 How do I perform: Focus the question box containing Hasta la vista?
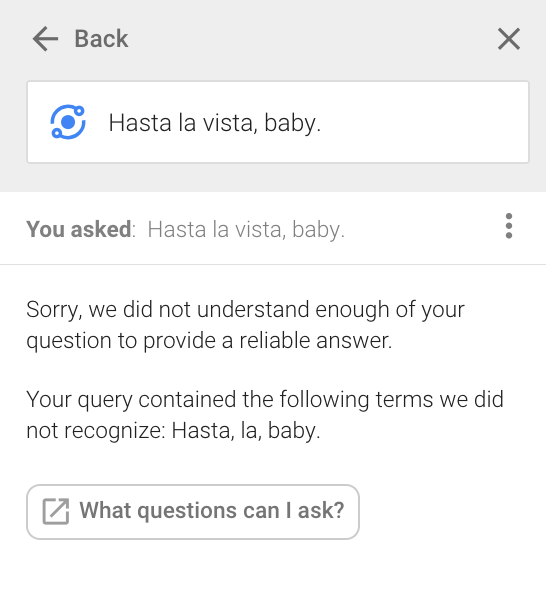[278, 122]
